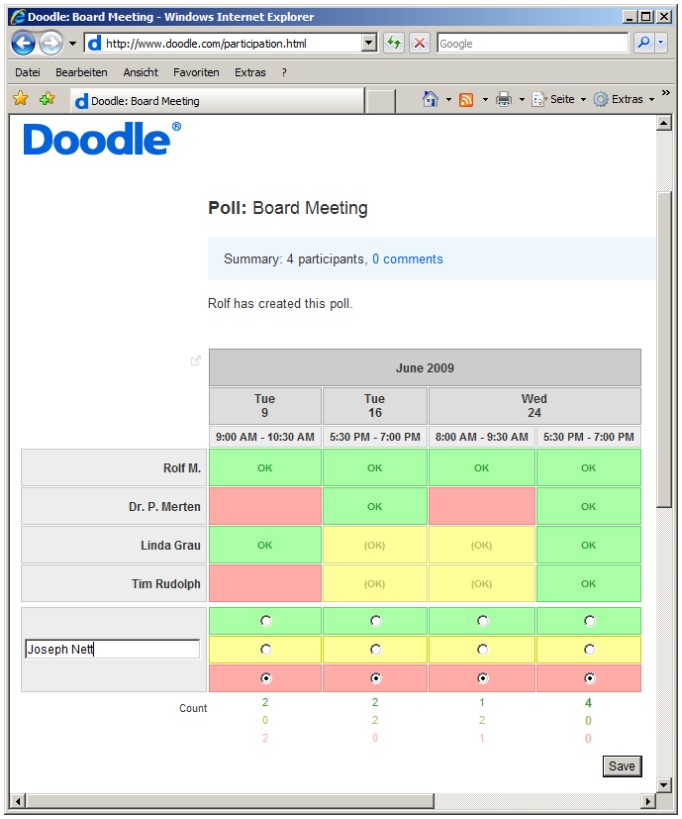Click the June 2009 table header
The height and width of the screenshot is (819, 682).
pos(425,368)
